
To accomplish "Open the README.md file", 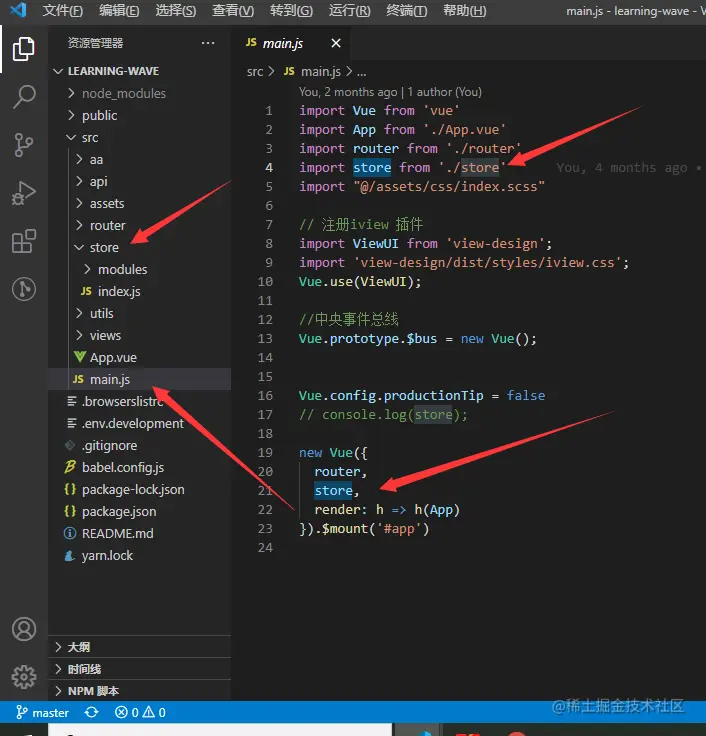I will pyautogui.click(x=139, y=533).
